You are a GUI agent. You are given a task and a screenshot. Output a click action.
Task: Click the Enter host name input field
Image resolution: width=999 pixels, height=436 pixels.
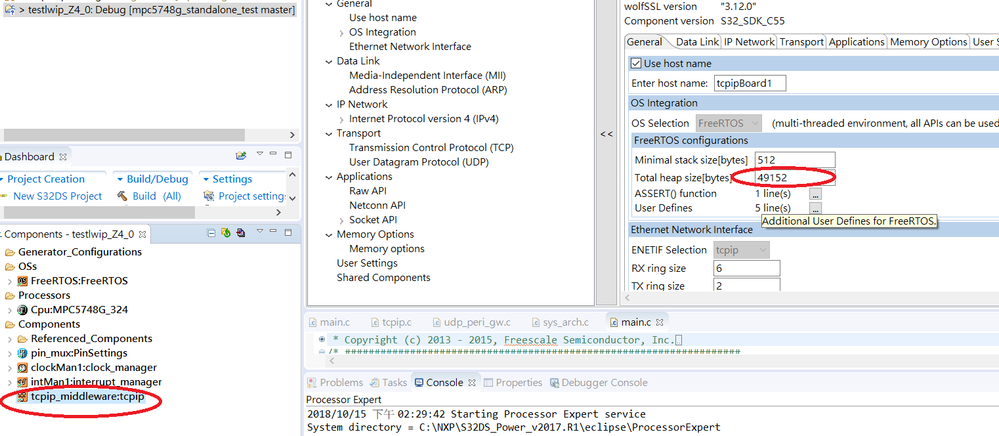[x=749, y=83]
